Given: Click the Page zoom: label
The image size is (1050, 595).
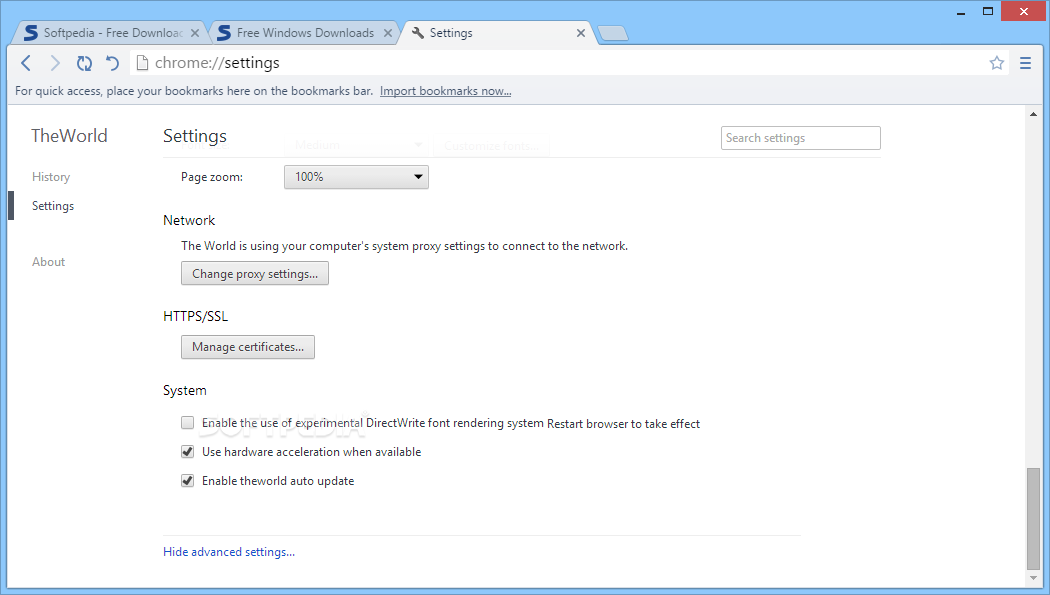Looking at the screenshot, I should [212, 177].
